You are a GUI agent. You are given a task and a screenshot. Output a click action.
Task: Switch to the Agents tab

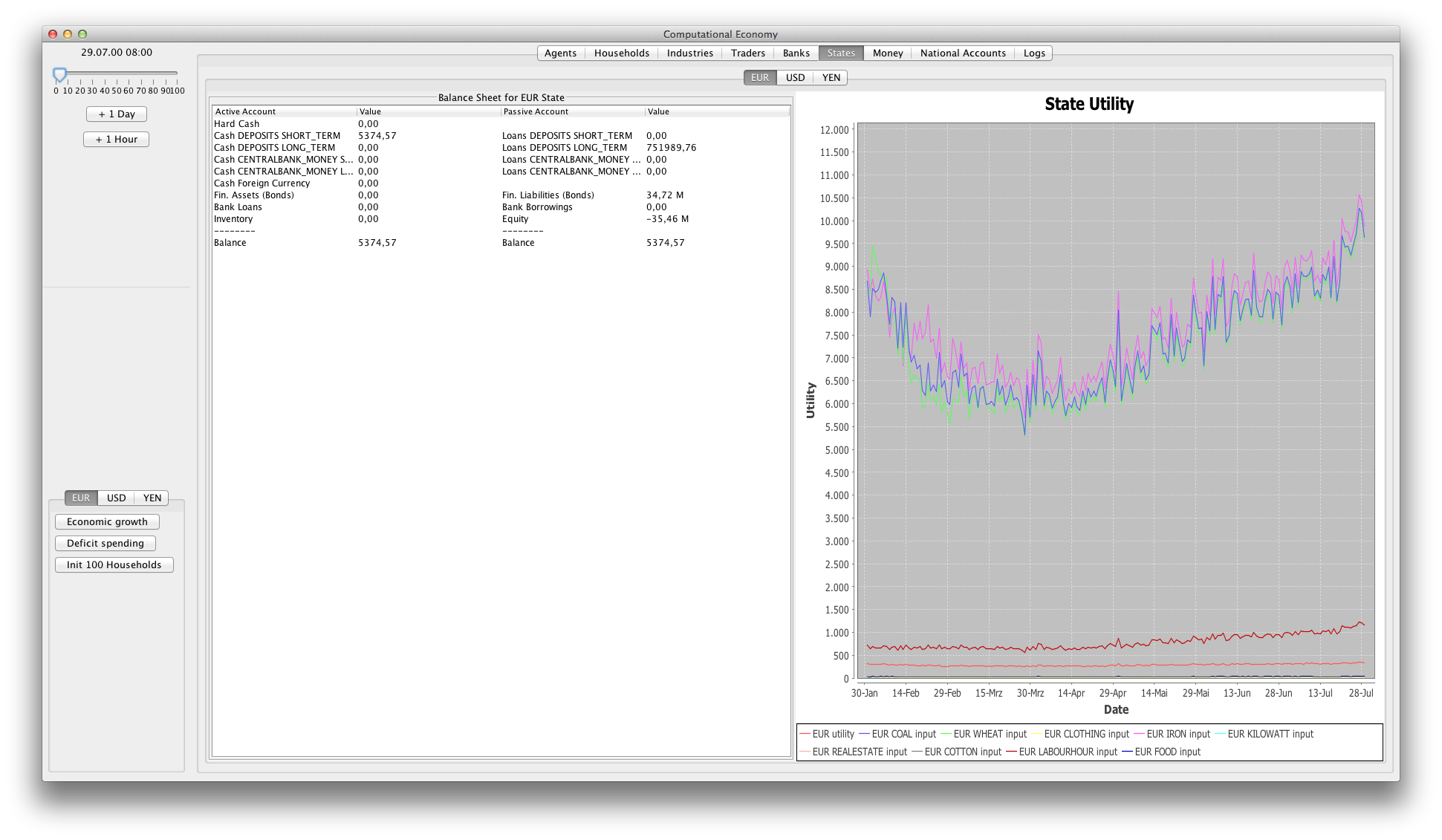pos(560,53)
